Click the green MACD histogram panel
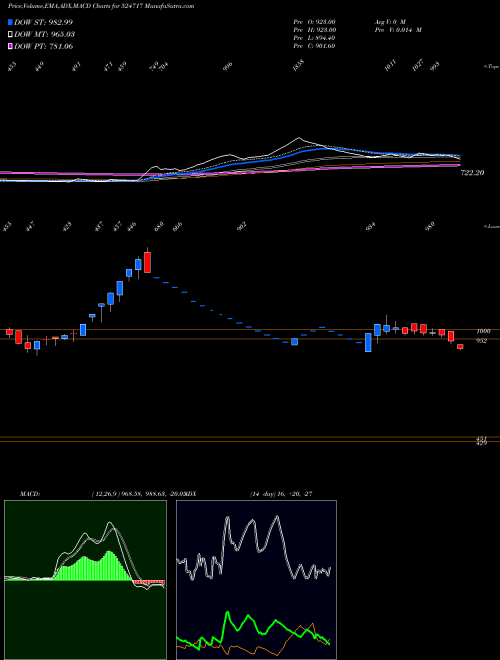The width and height of the screenshot is (500, 660). tap(85, 580)
